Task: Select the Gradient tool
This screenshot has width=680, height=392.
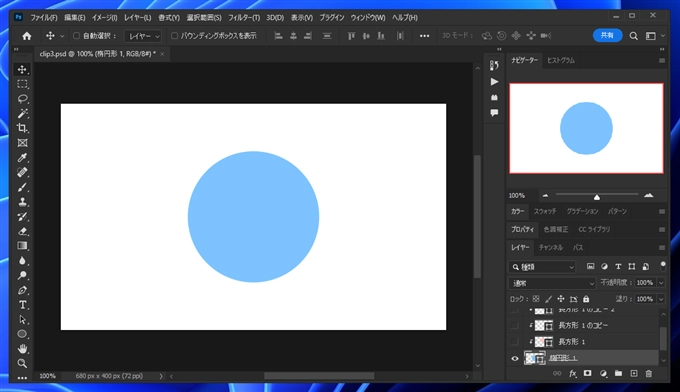Action: [x=22, y=246]
